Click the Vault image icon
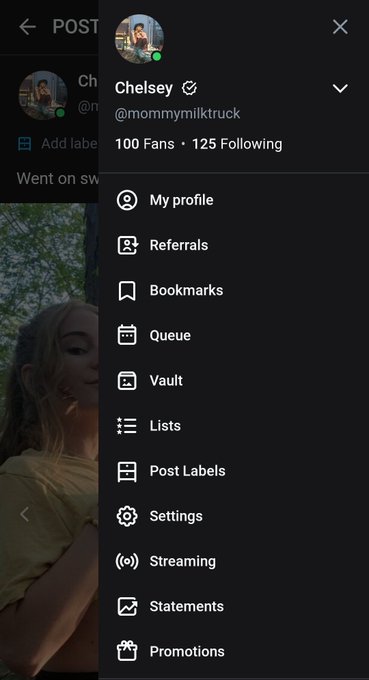The height and width of the screenshot is (680, 369). point(127,381)
